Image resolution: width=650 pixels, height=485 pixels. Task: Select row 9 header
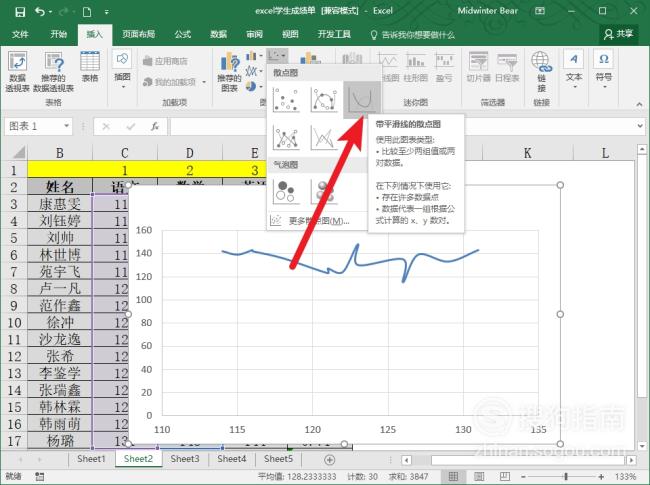[x=14, y=306]
